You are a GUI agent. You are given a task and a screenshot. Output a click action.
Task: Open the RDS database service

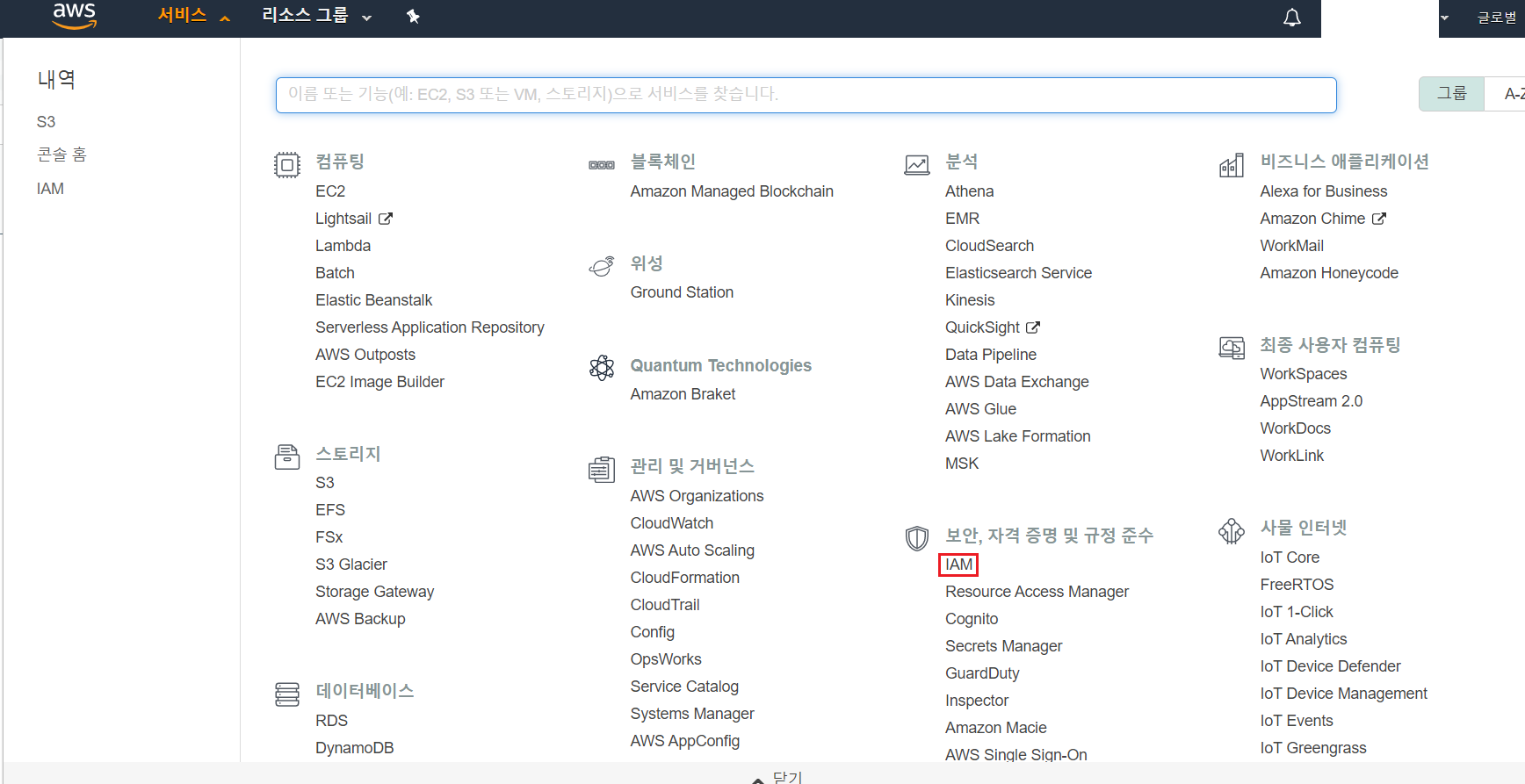tap(331, 721)
